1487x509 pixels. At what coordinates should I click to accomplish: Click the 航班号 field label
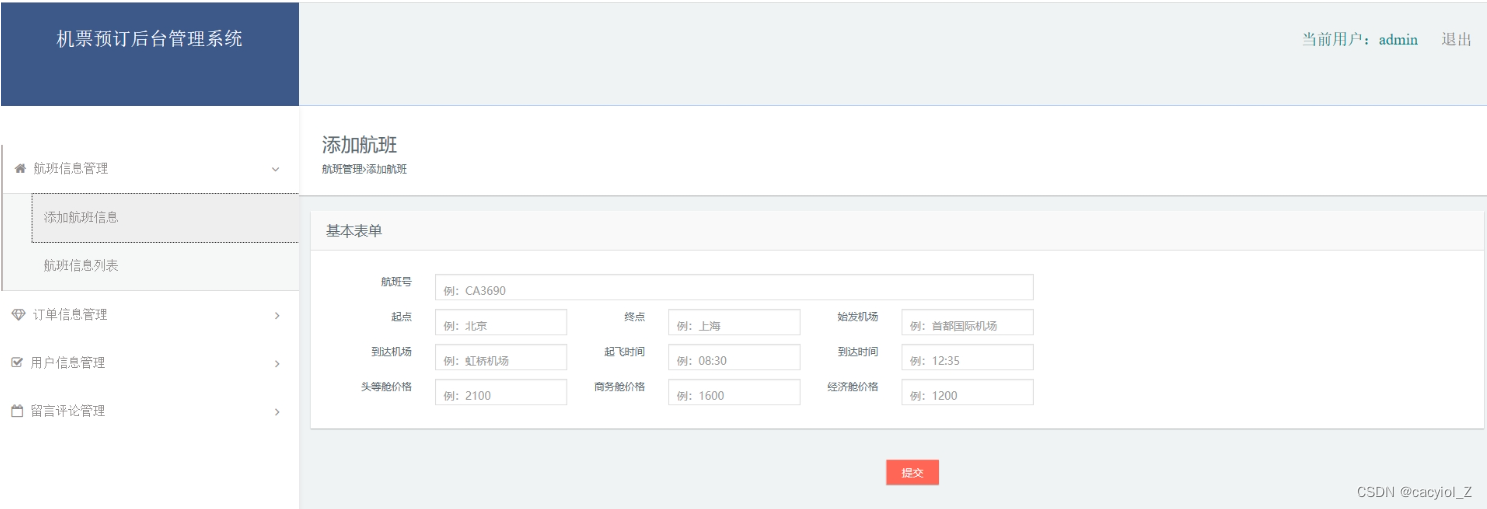396,282
